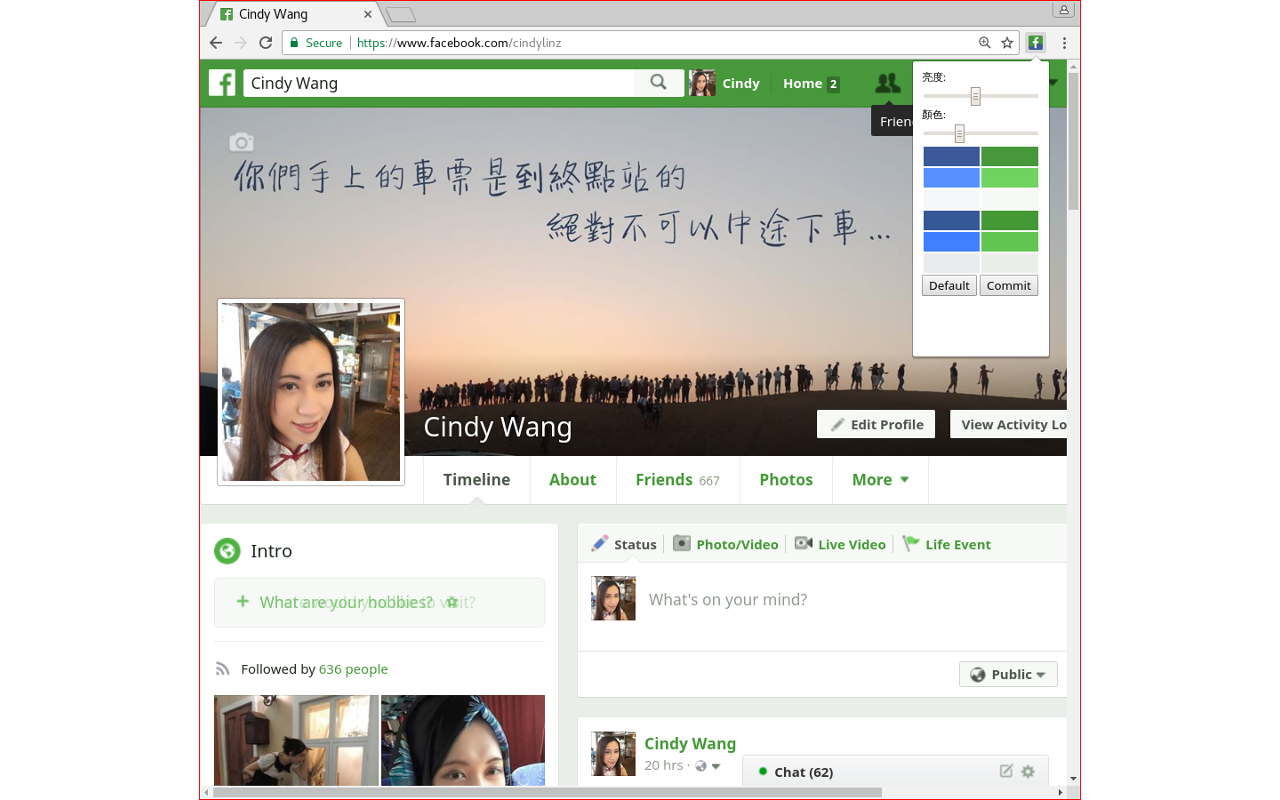Viewport: 1280px width, 800px height.
Task: Click the Commit button in the extension popup
Action: (x=1008, y=286)
